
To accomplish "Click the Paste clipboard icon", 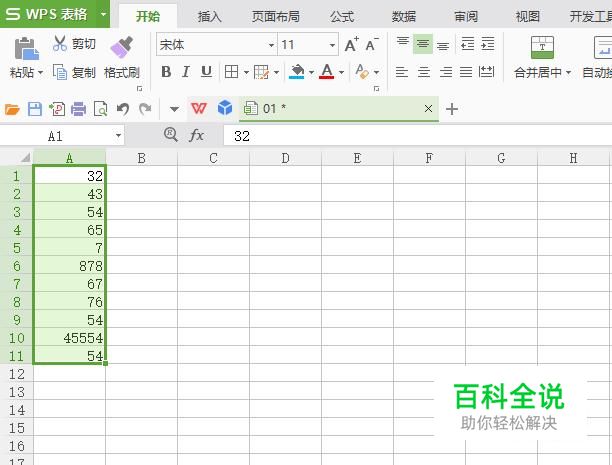I will tap(26, 48).
